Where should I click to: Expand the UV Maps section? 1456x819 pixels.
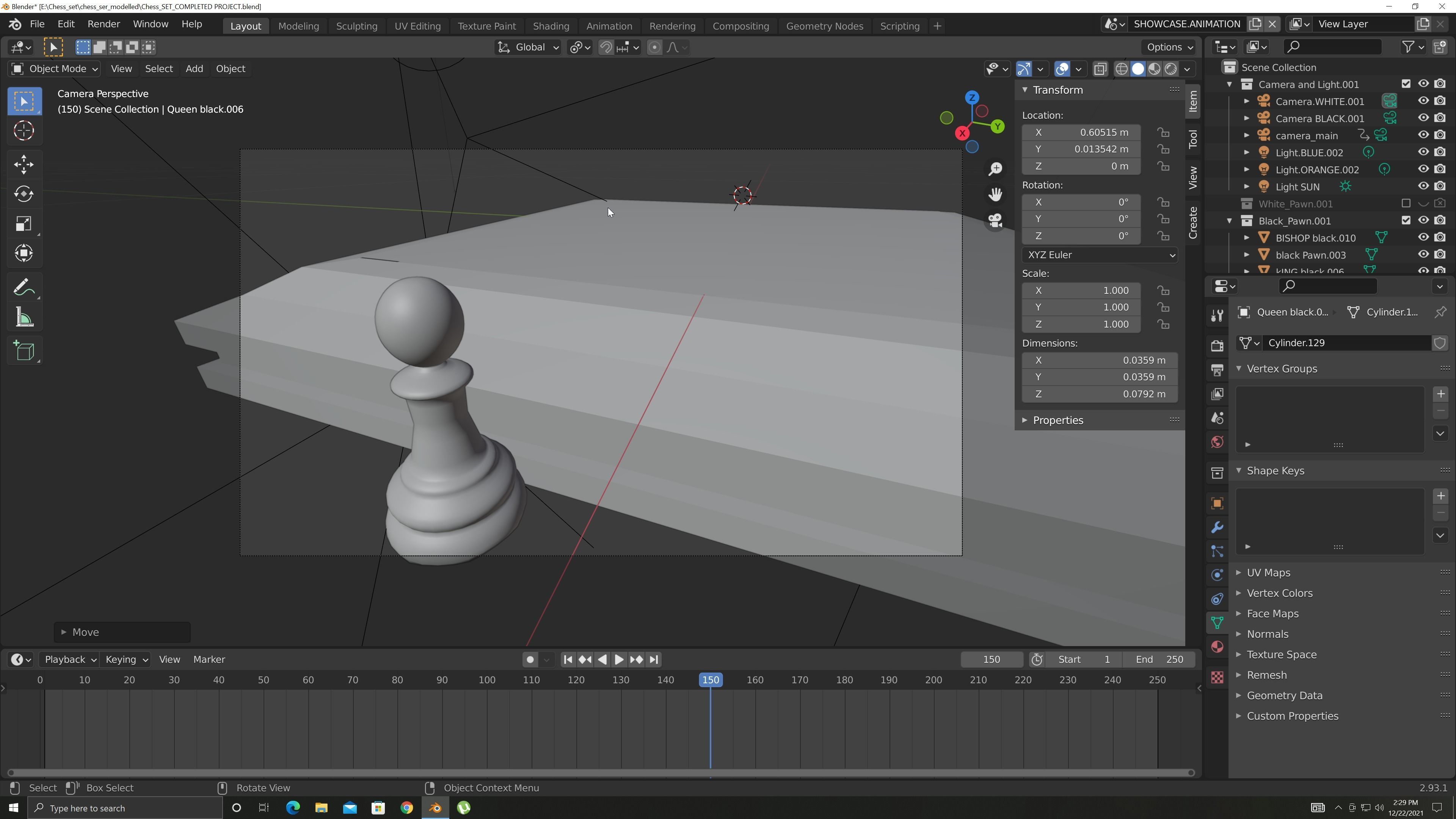tap(1268, 573)
